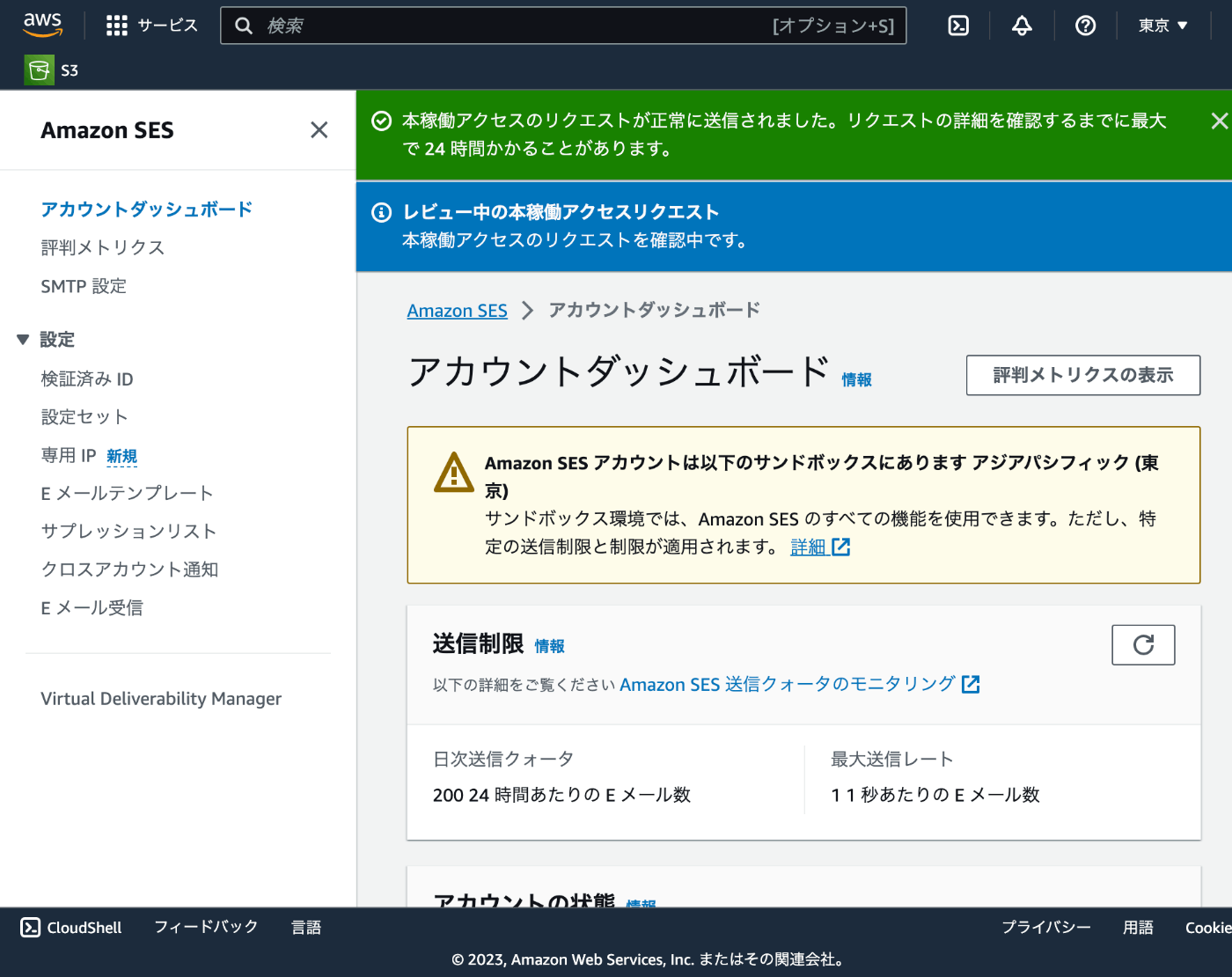
Task: Open the サービス grid menu icon
Action: pos(117,26)
